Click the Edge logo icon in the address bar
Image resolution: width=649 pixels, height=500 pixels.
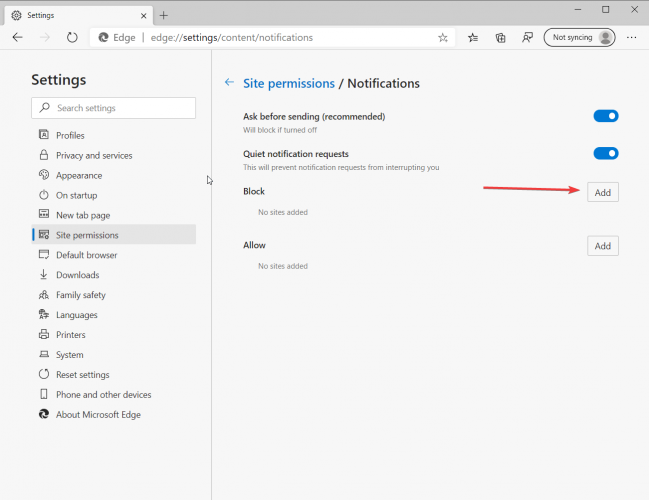tap(103, 38)
